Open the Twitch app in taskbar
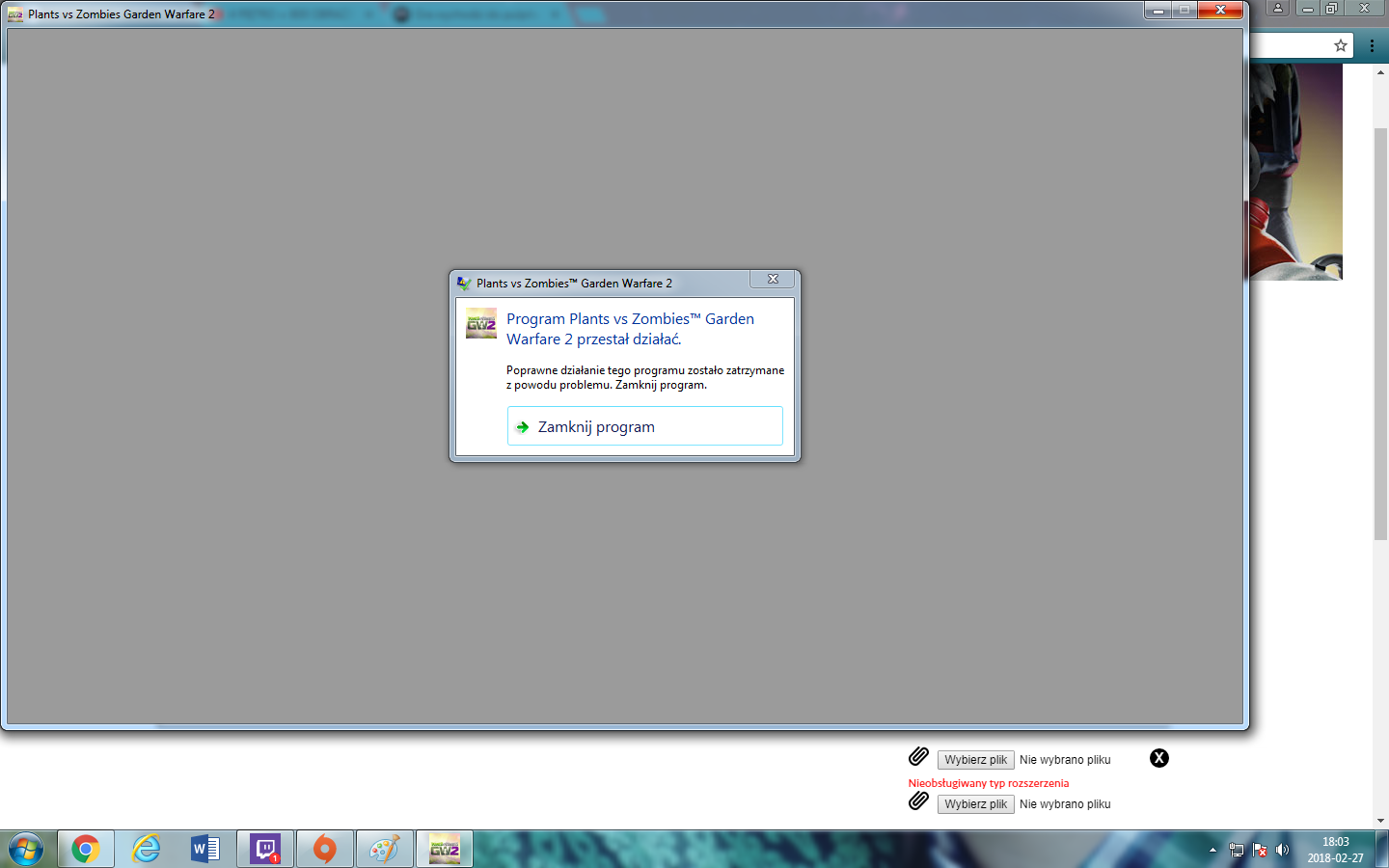This screenshot has height=868, width=1389. 265,850
